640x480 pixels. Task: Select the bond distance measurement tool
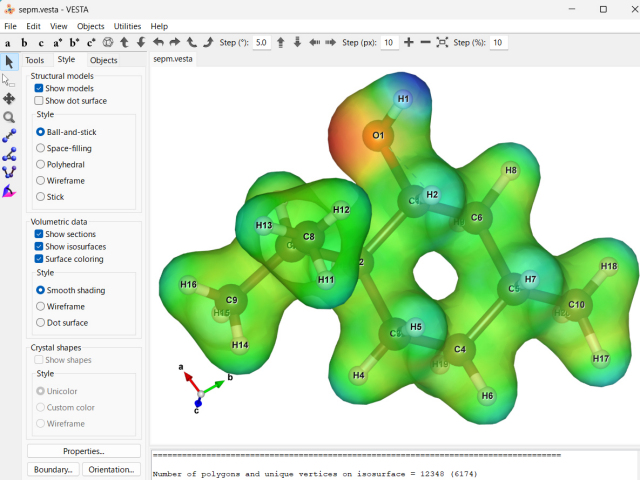click(9, 136)
